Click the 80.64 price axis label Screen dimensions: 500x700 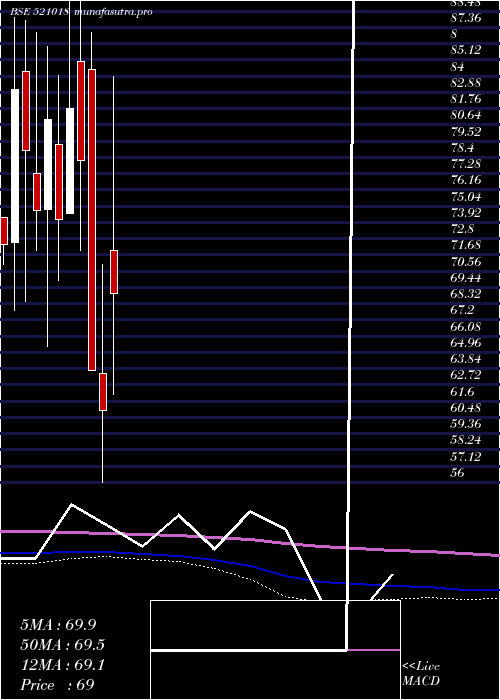(x=466, y=115)
